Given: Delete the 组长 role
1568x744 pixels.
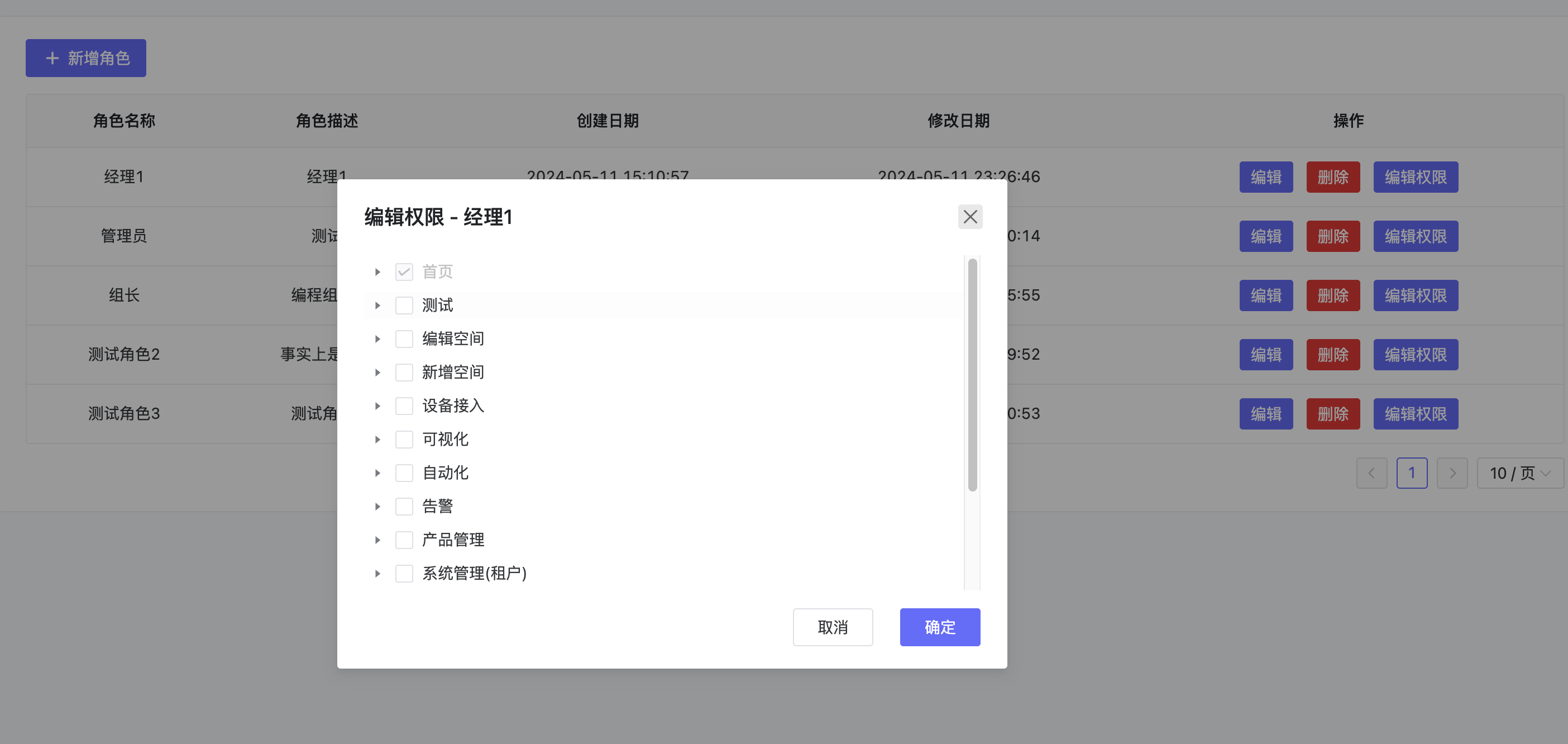Looking at the screenshot, I should [1332, 295].
